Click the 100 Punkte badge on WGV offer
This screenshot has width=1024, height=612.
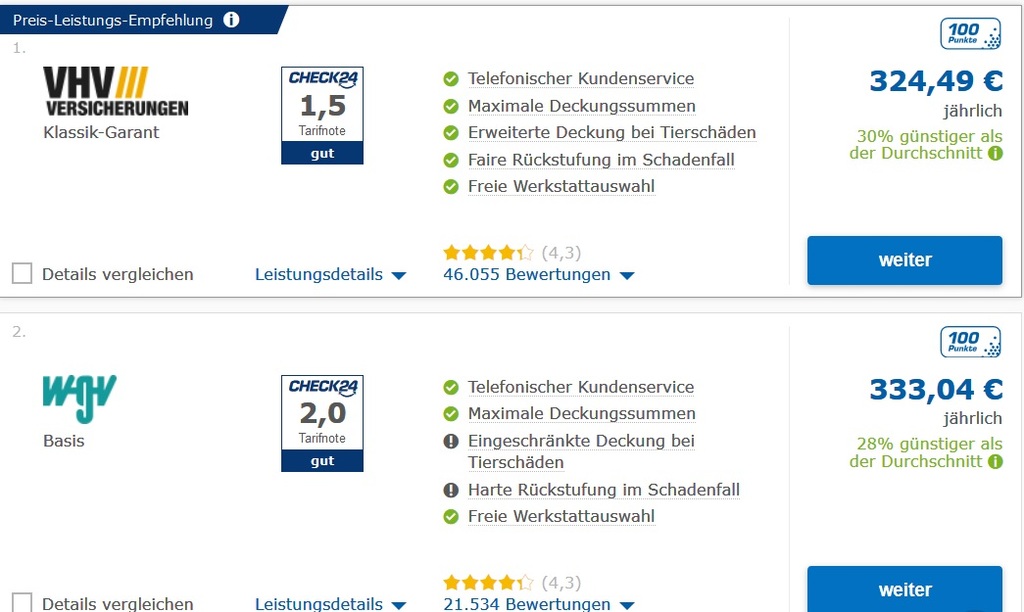[970, 342]
